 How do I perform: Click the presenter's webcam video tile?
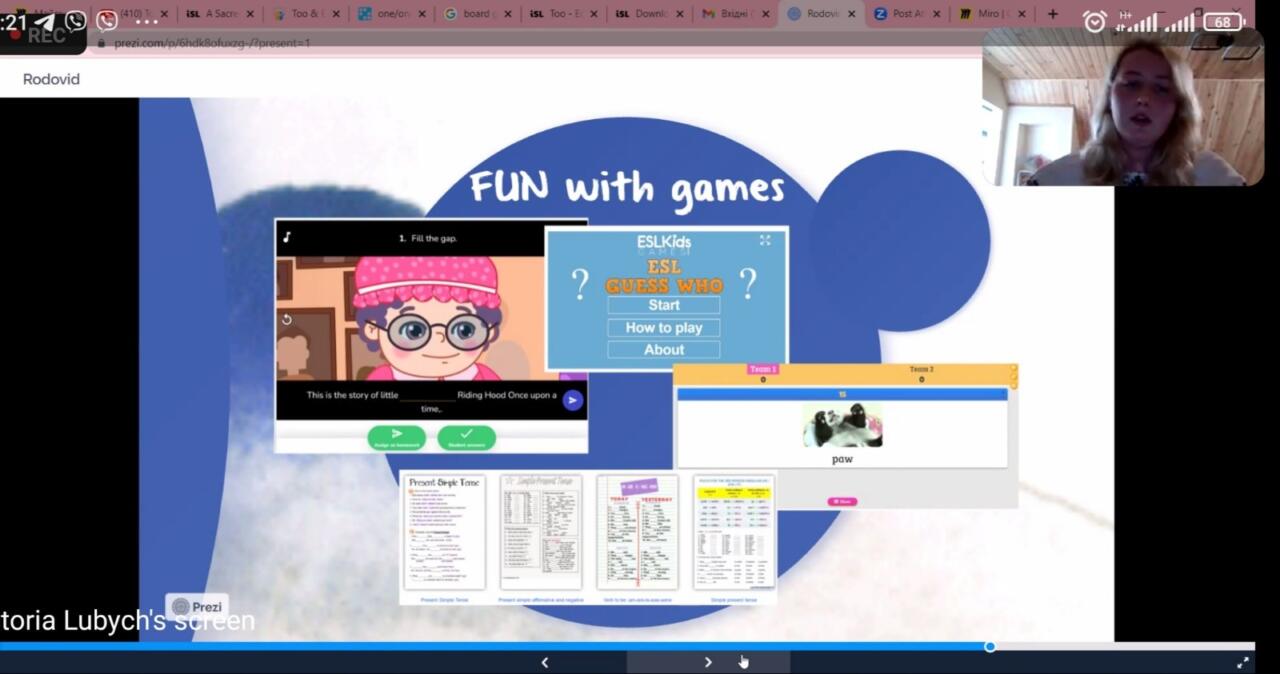(1123, 106)
